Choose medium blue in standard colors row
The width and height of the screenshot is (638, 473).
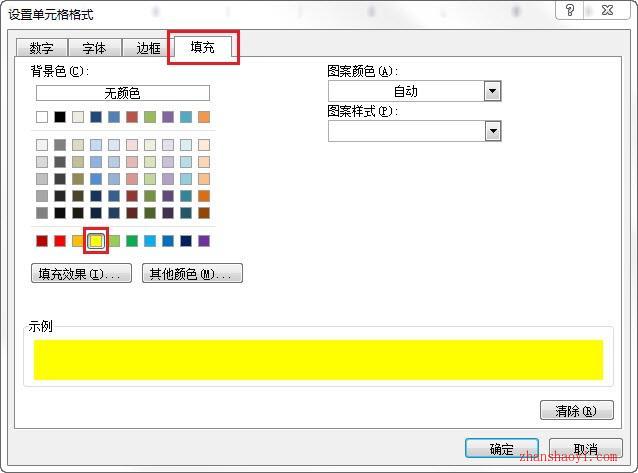(168, 241)
